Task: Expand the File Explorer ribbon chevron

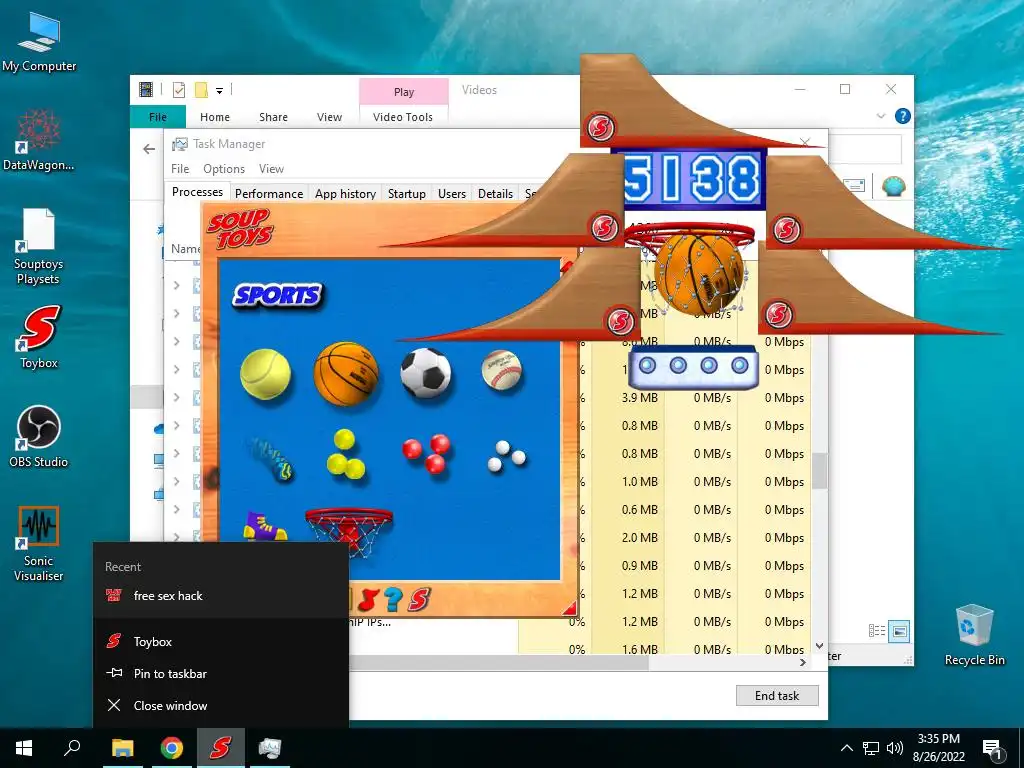Action: (881, 116)
